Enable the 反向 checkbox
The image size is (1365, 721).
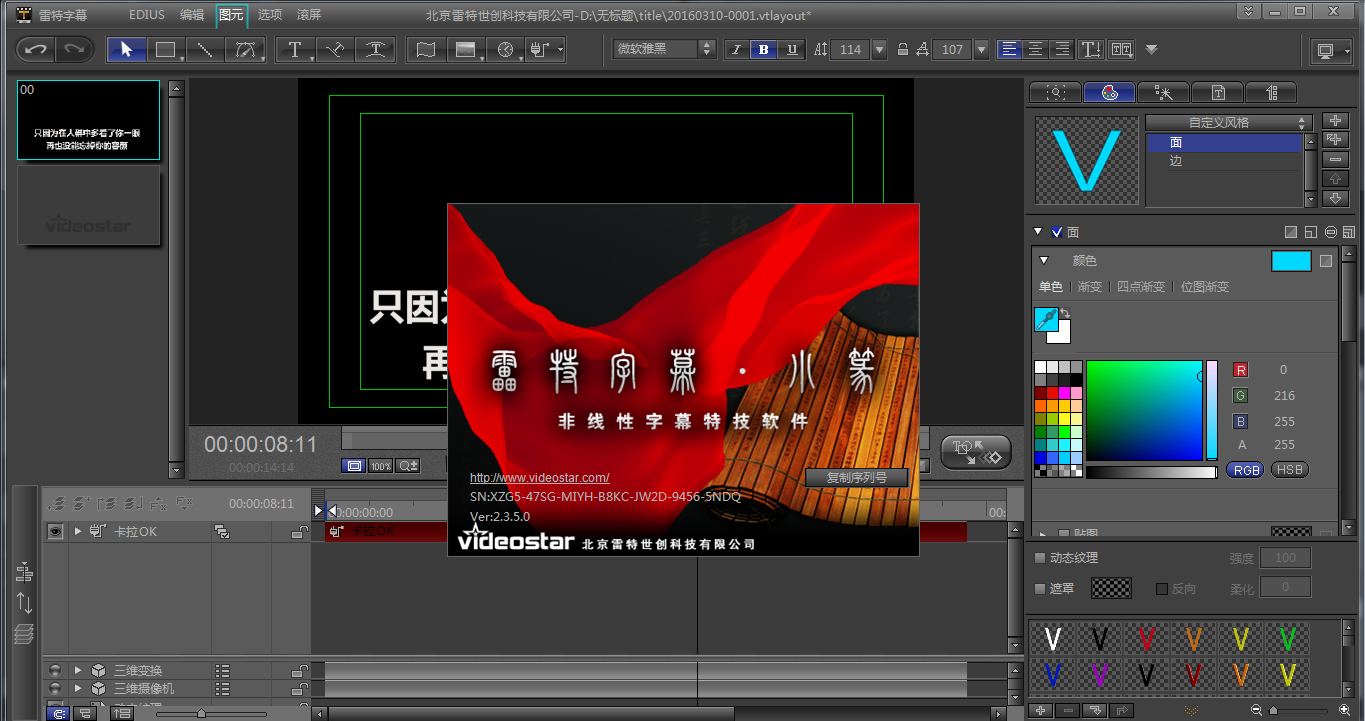1161,589
